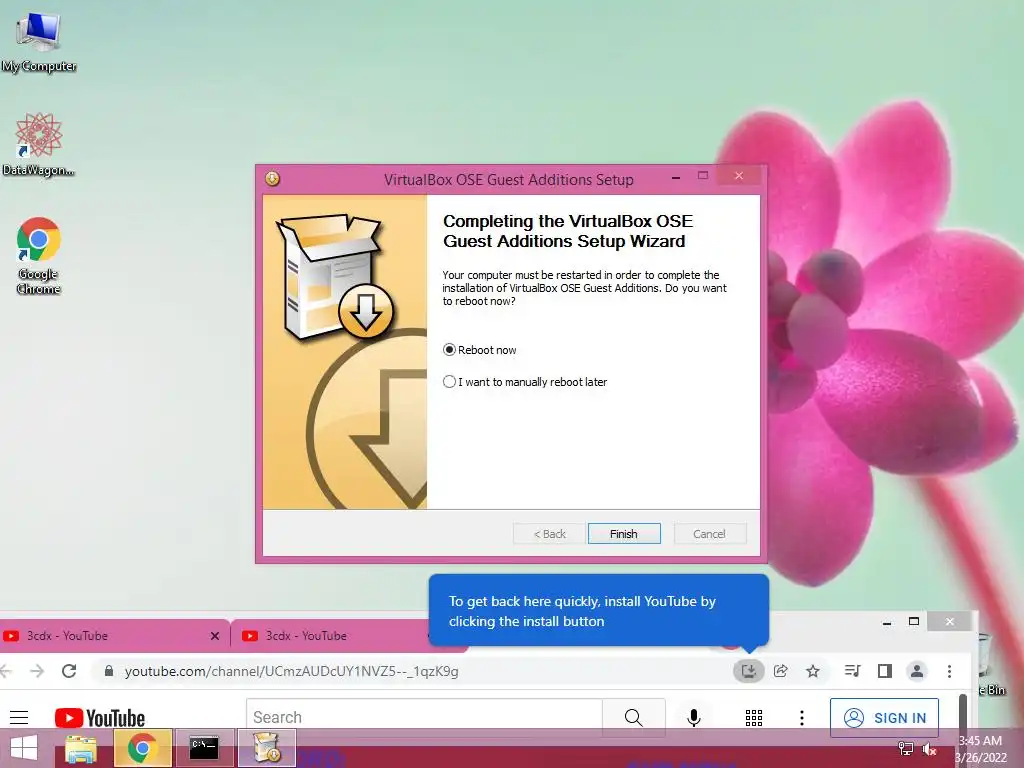Click the site lock icon in address bar
The image size is (1024, 768).
(x=109, y=671)
